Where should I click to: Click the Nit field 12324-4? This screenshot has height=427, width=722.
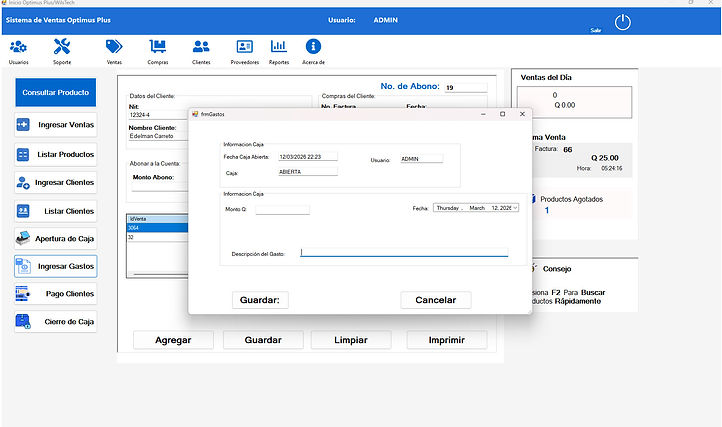[158, 115]
